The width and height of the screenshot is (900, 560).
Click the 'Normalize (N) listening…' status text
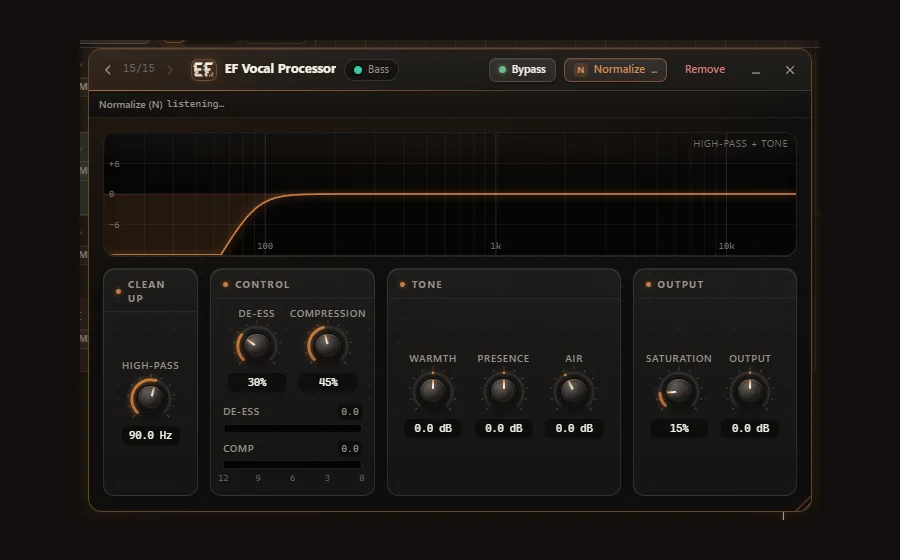[x=161, y=104]
